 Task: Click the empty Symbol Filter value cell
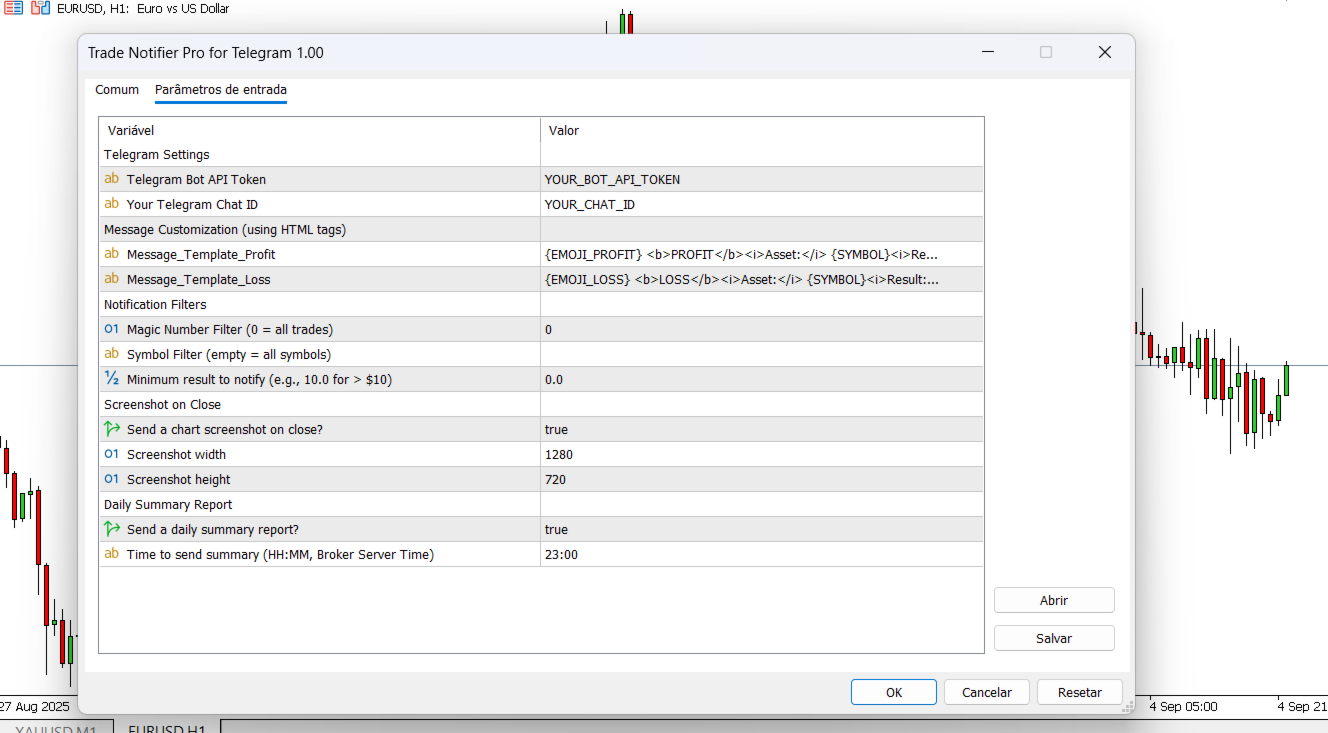pyautogui.click(x=762, y=354)
